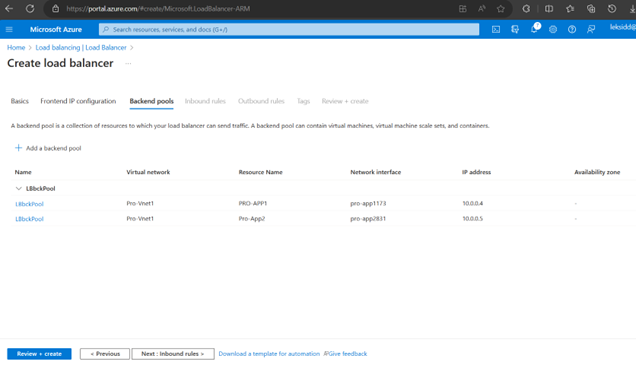Image resolution: width=636 pixels, height=368 pixels.
Task: Click the browser address bar URL
Action: tap(158, 9)
